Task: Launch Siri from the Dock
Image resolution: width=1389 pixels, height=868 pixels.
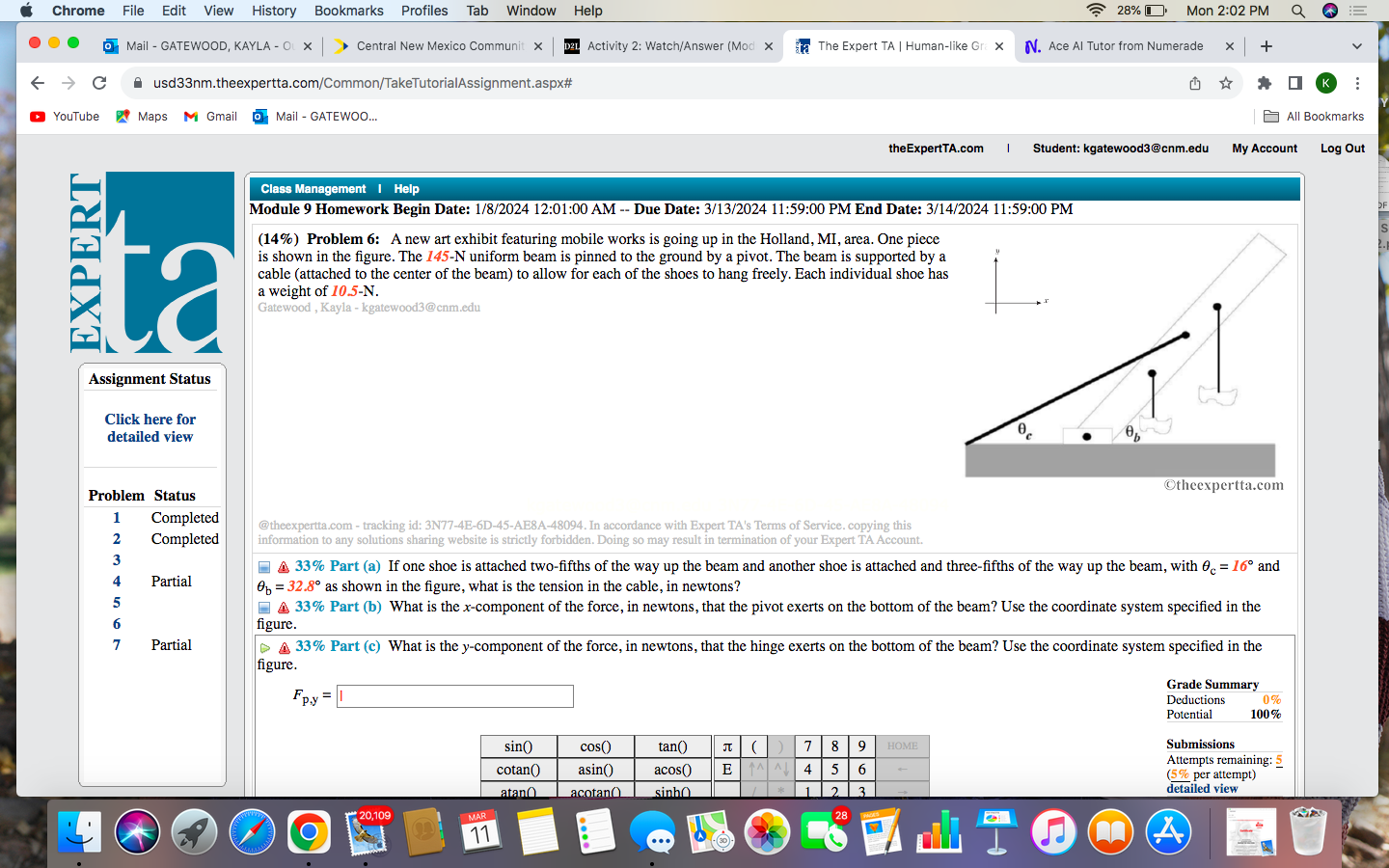Action: click(137, 831)
